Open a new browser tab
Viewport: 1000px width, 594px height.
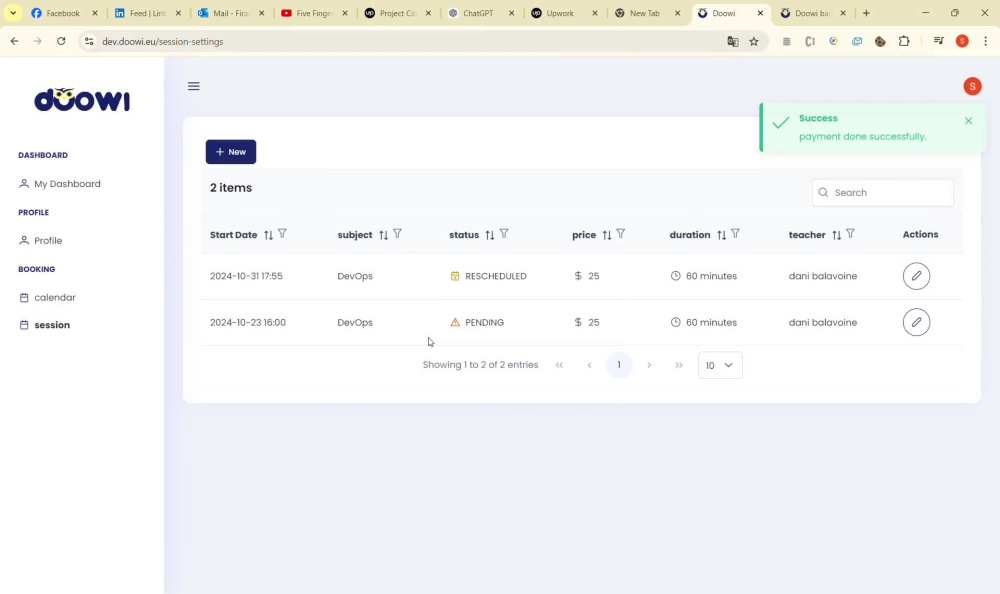coord(866,13)
